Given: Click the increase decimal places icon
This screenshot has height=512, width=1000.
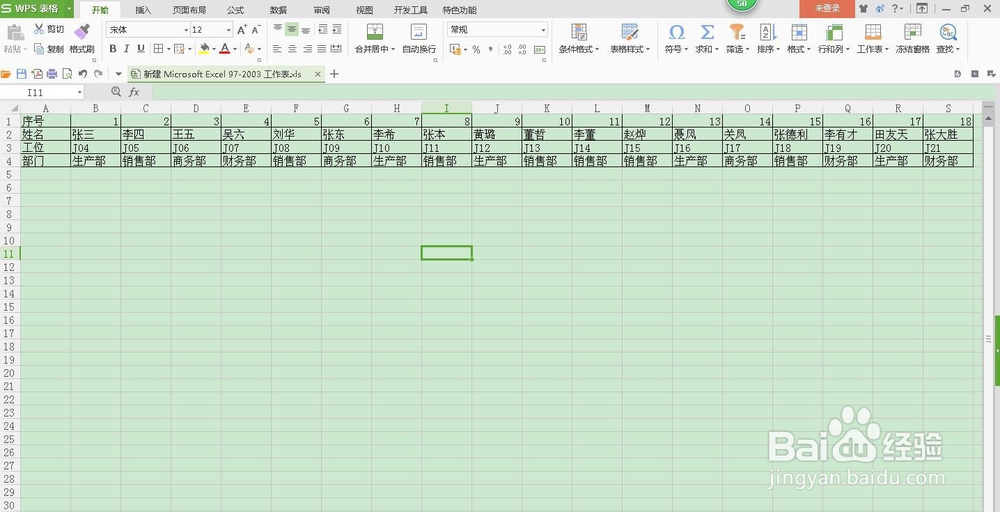Looking at the screenshot, I should [x=507, y=49].
